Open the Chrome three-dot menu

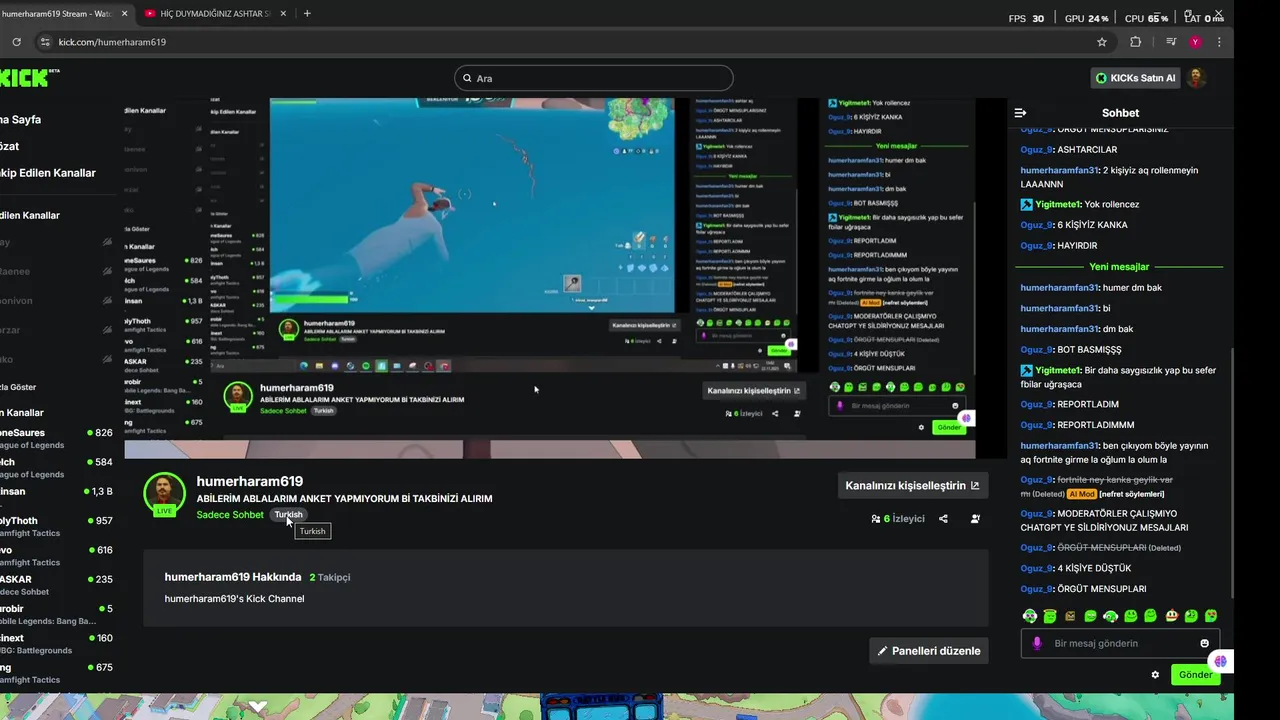click(x=1219, y=42)
